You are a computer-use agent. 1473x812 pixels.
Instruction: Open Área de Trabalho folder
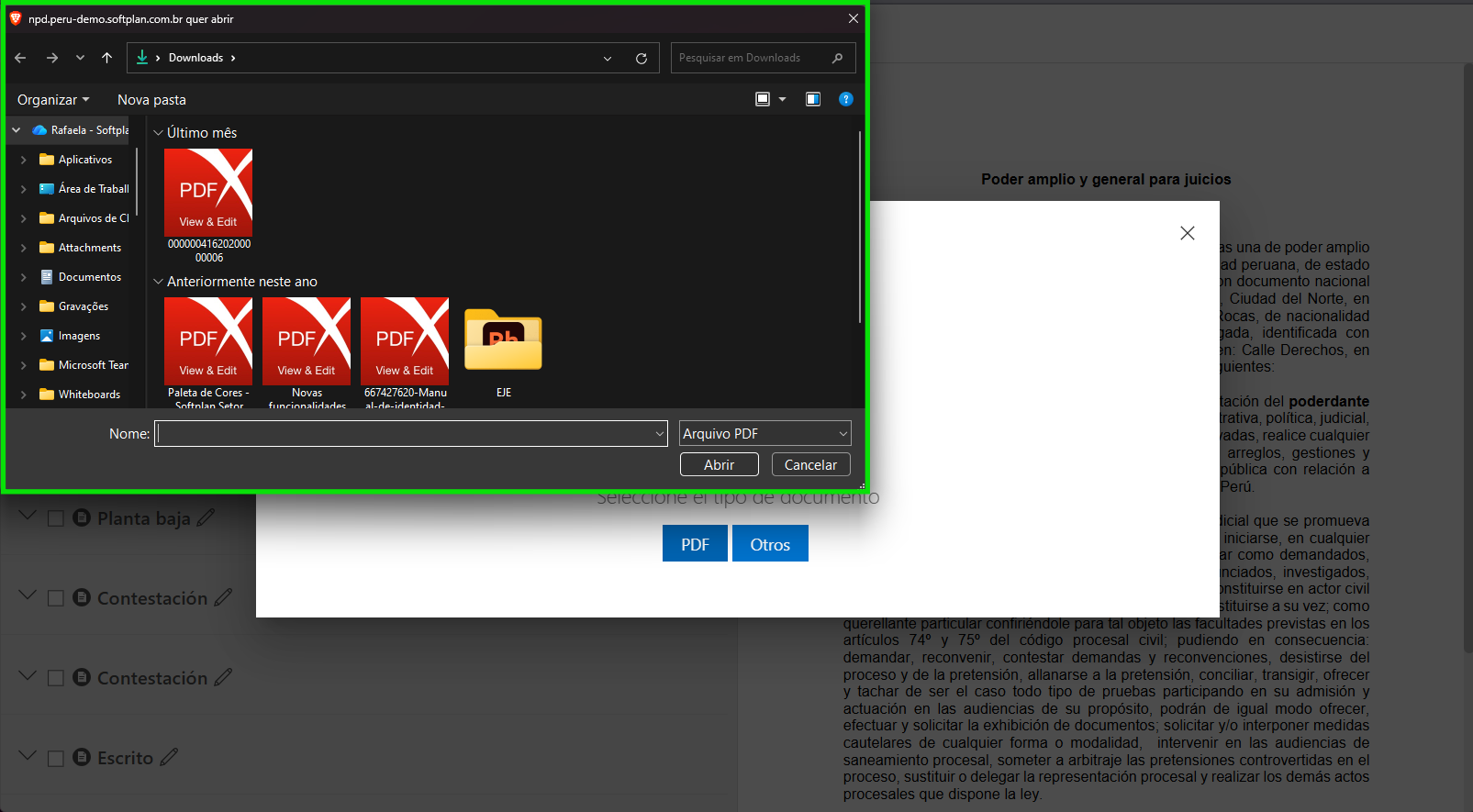tap(84, 189)
